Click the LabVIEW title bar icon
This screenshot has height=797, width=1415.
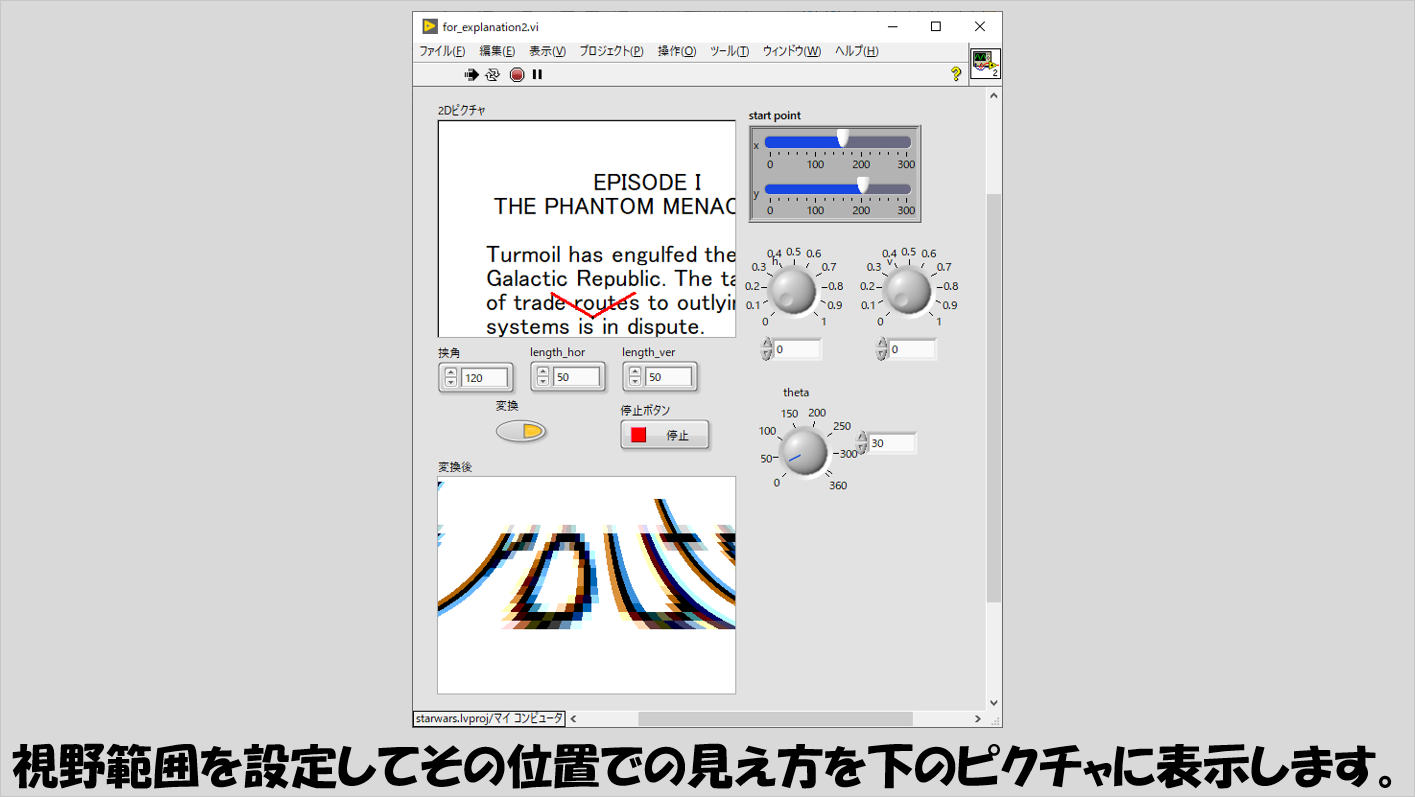coord(429,27)
